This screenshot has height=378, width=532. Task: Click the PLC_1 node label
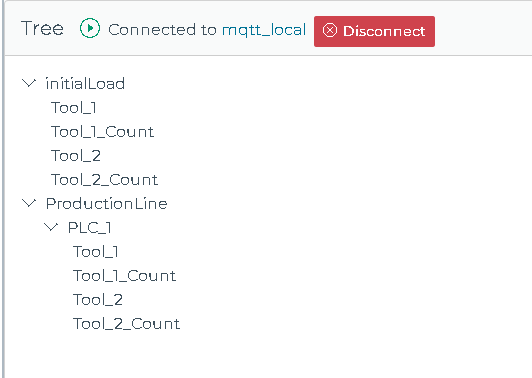90,228
